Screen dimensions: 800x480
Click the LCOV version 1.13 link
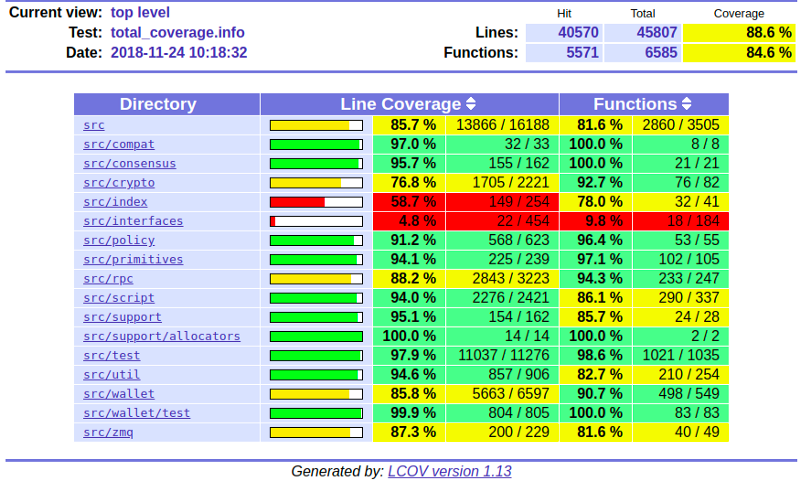(449, 471)
